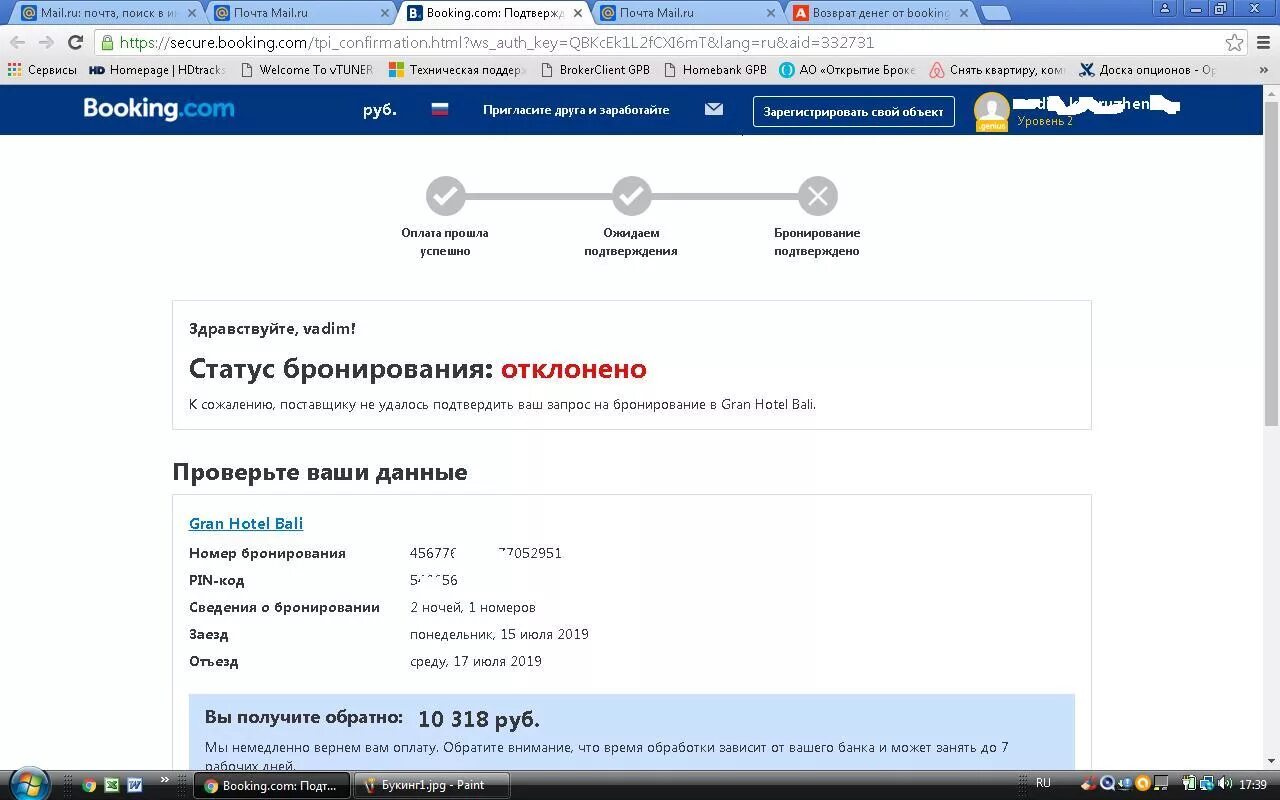Close the Возврат денег от booking tab
The width and height of the screenshot is (1280, 800).
tap(963, 13)
